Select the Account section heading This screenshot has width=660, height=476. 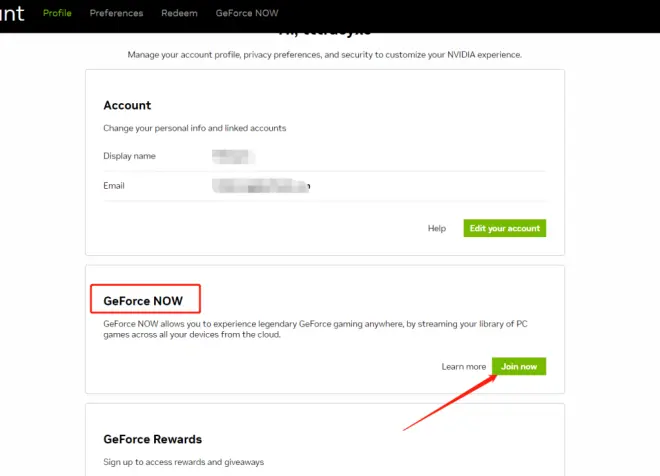[x=127, y=105]
